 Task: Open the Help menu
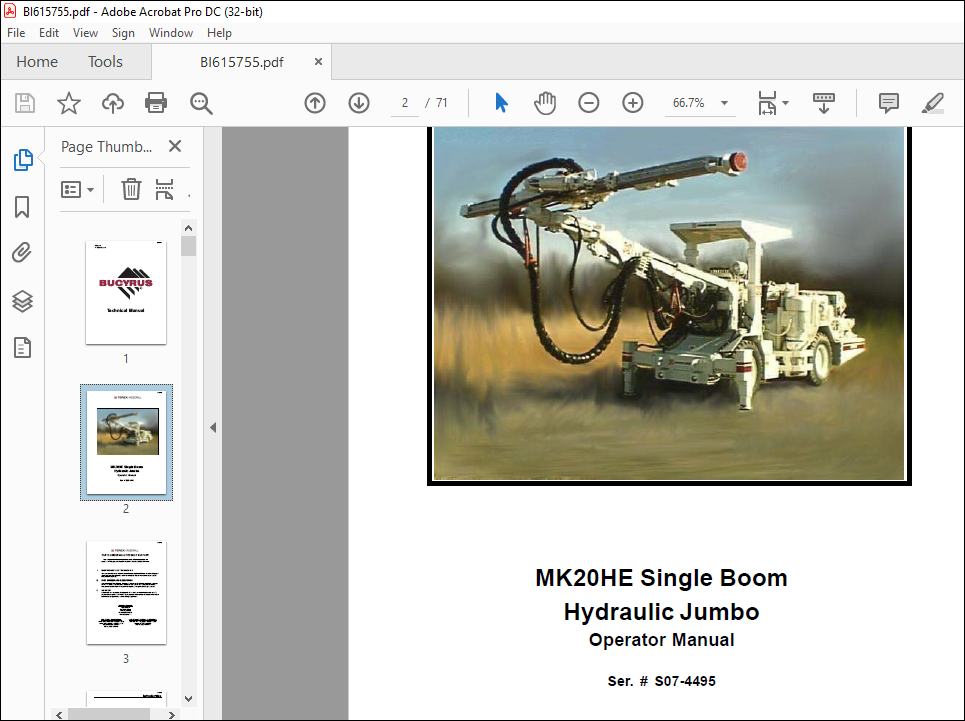click(219, 33)
